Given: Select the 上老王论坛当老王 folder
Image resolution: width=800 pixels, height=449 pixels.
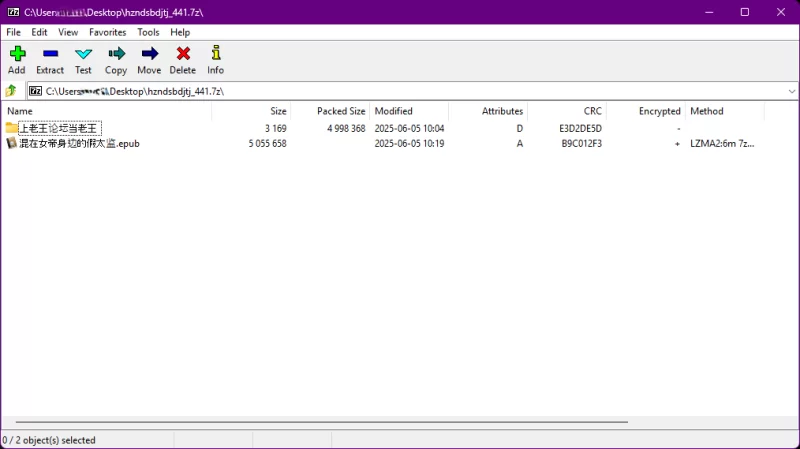Looking at the screenshot, I should [x=58, y=128].
